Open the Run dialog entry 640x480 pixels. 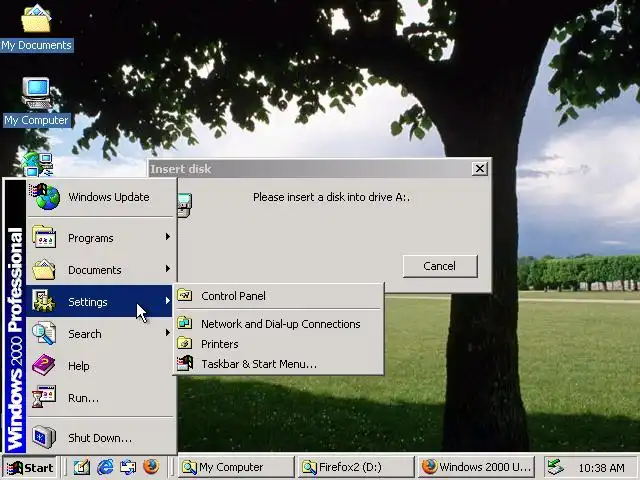tap(101, 398)
